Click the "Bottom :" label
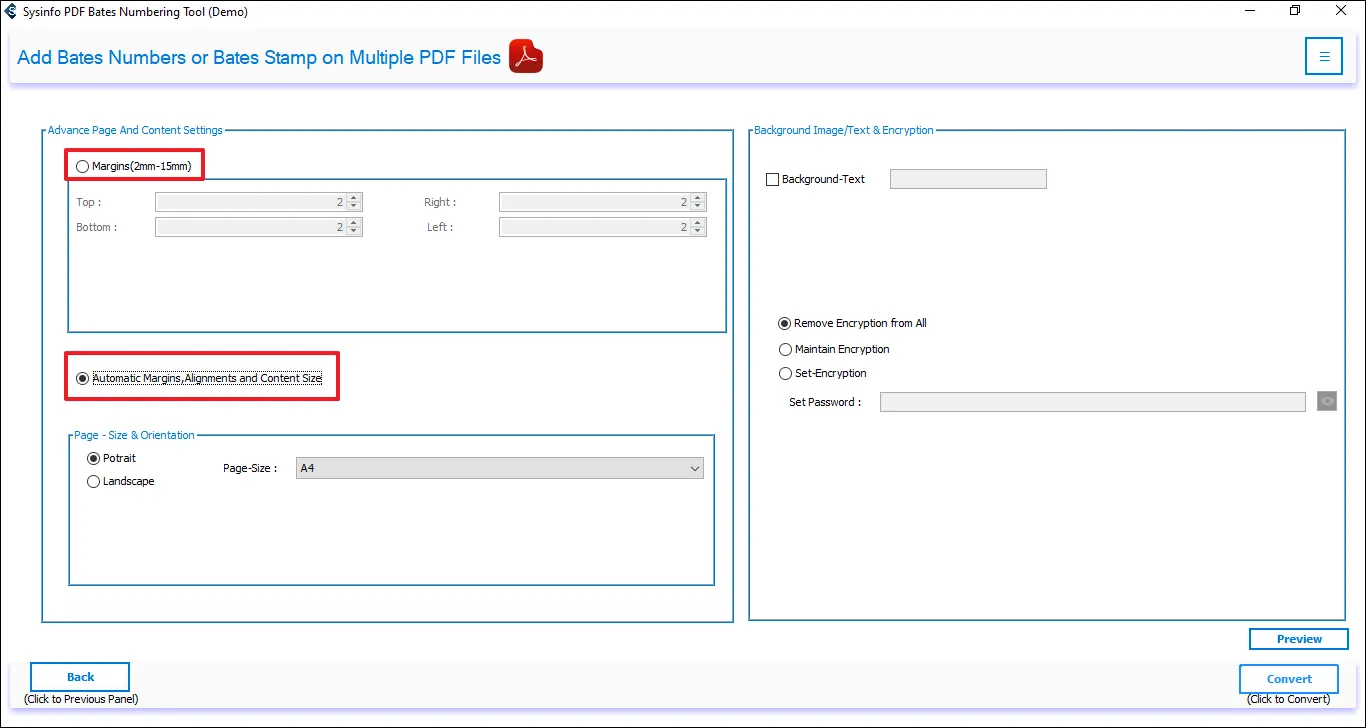Image resolution: width=1366 pixels, height=728 pixels. pyautogui.click(x=97, y=227)
